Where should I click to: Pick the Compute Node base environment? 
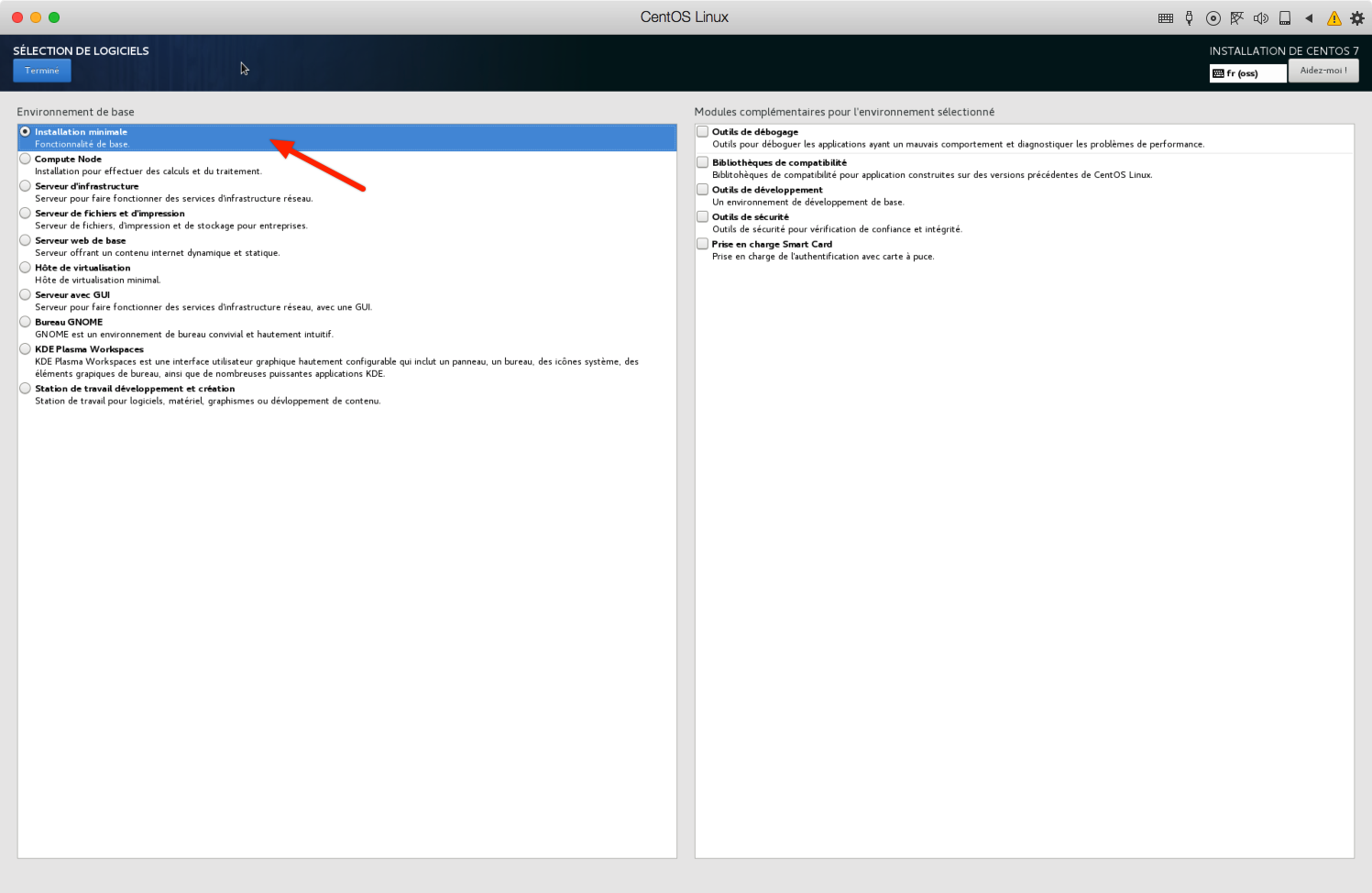(x=26, y=159)
